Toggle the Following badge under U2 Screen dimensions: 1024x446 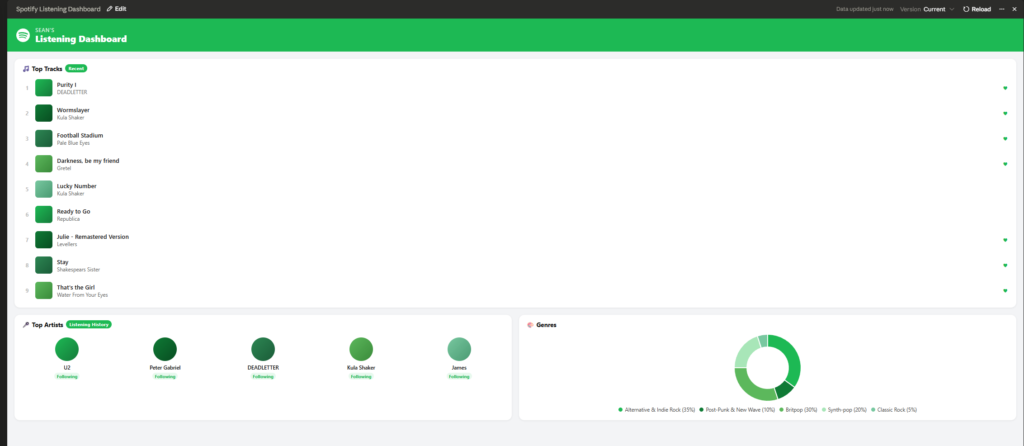click(67, 377)
